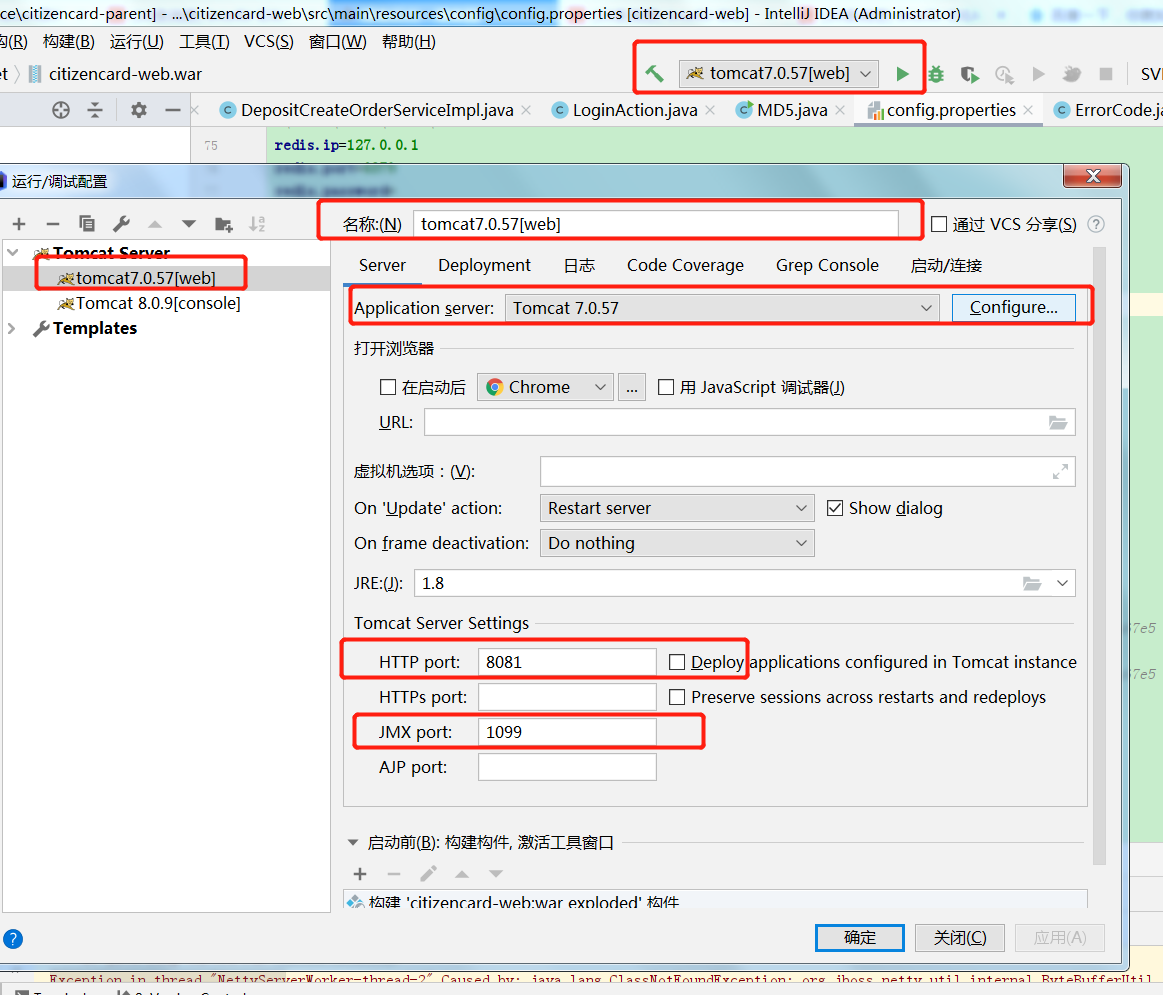Screen dimensions: 1163x995
Task: Browse JRE with the folder icon
Action: [1032, 583]
